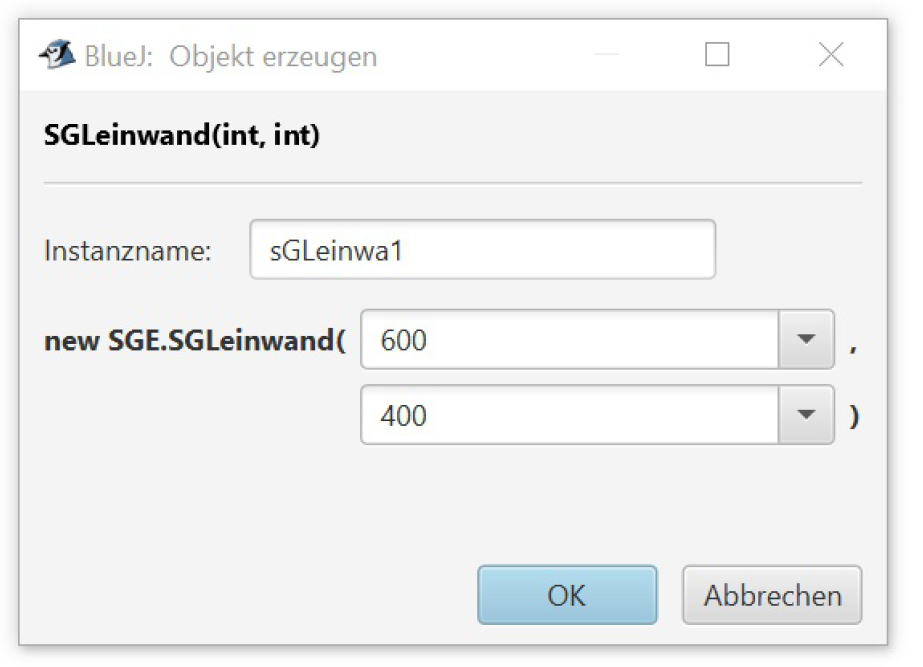923x667 pixels.
Task: Click the new SGE.SGLeinwand( label text
Action: pyautogui.click(x=195, y=340)
